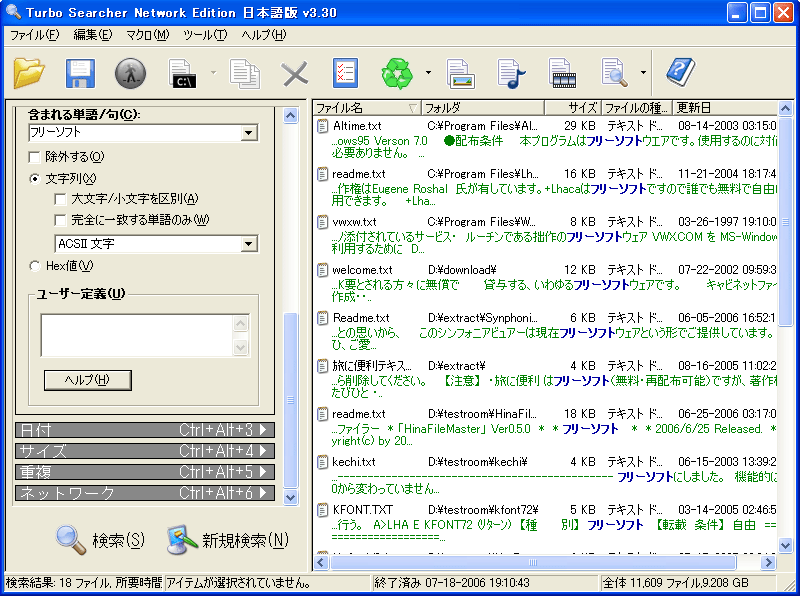Open dropdown arrow next to recycle icon

click(428, 73)
